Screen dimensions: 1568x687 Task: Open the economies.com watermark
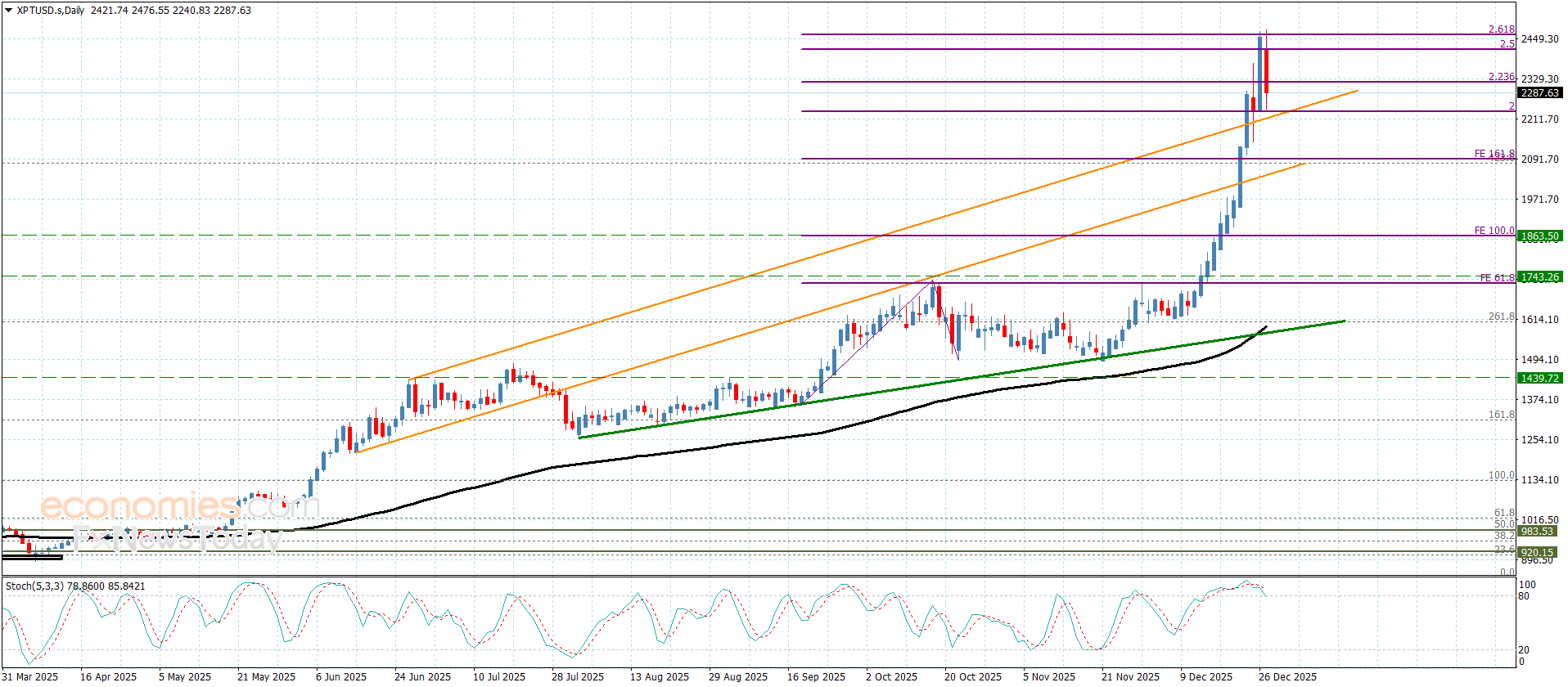tap(176, 506)
